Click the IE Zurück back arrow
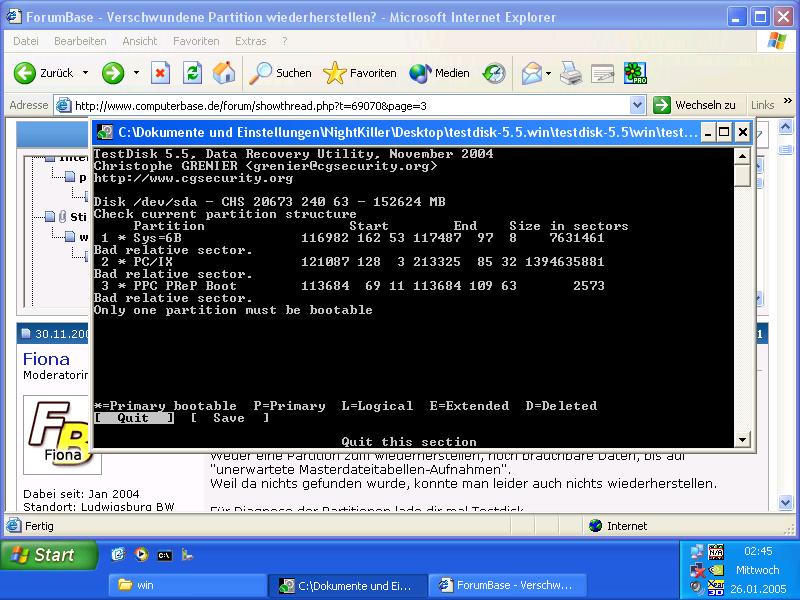 24,73
